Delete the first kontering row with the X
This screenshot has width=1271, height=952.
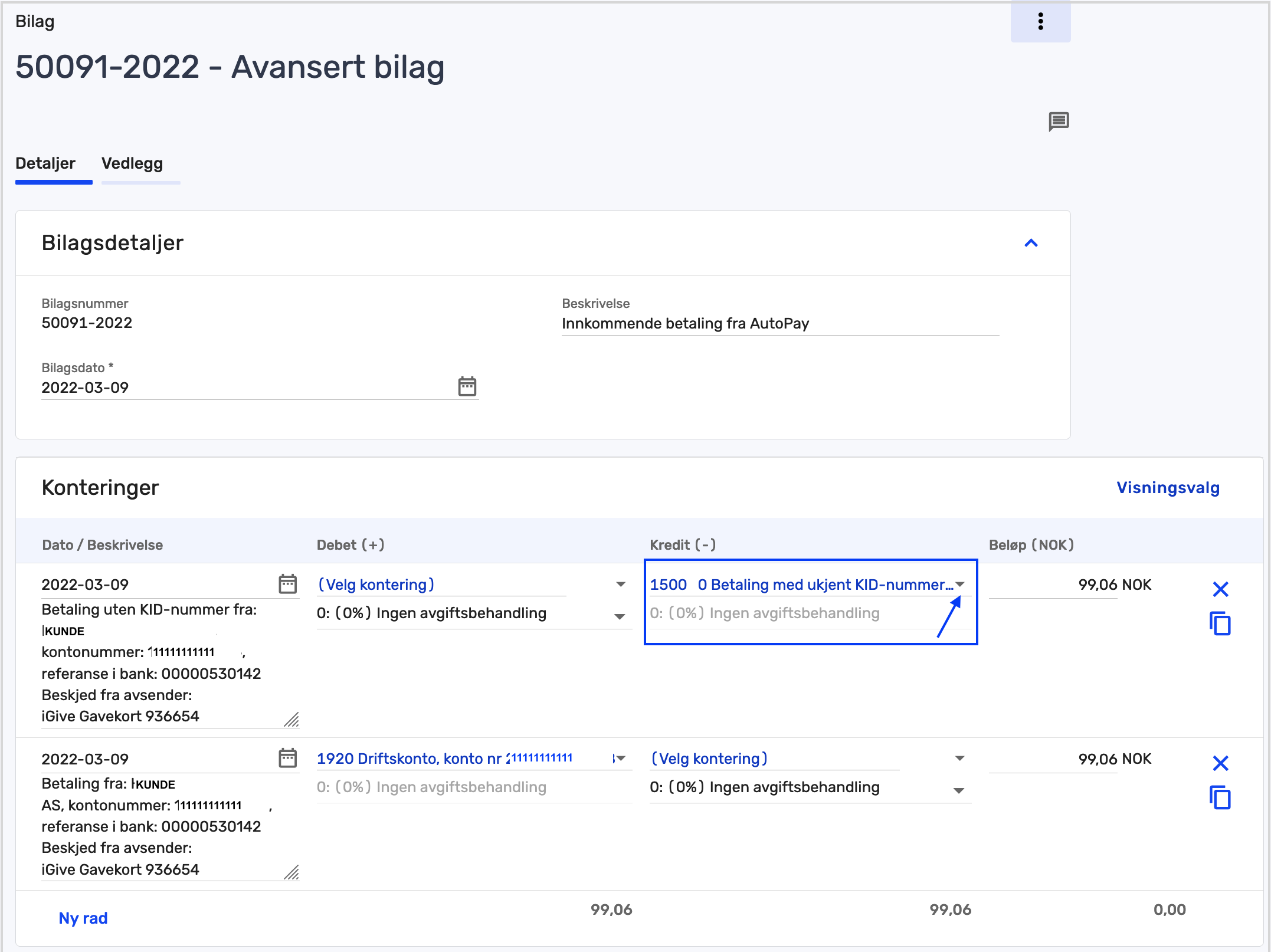click(1220, 589)
